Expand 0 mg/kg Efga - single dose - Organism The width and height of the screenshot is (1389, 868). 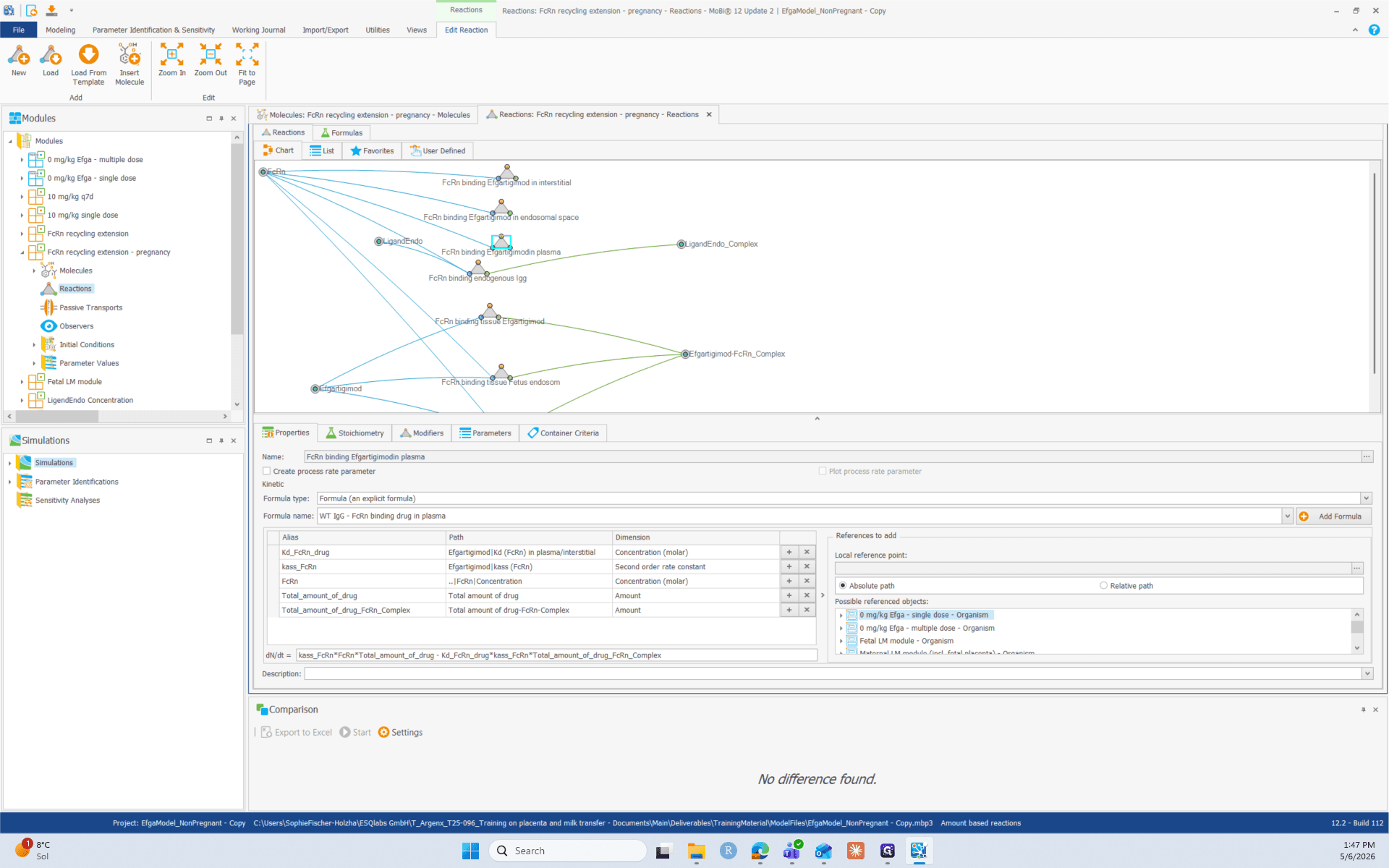click(841, 616)
